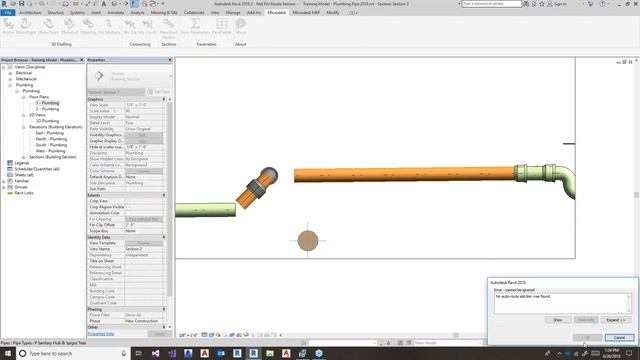Select 'North - Plumbing' elevation
Screen dimensions: 640x360
click(x=51, y=139)
